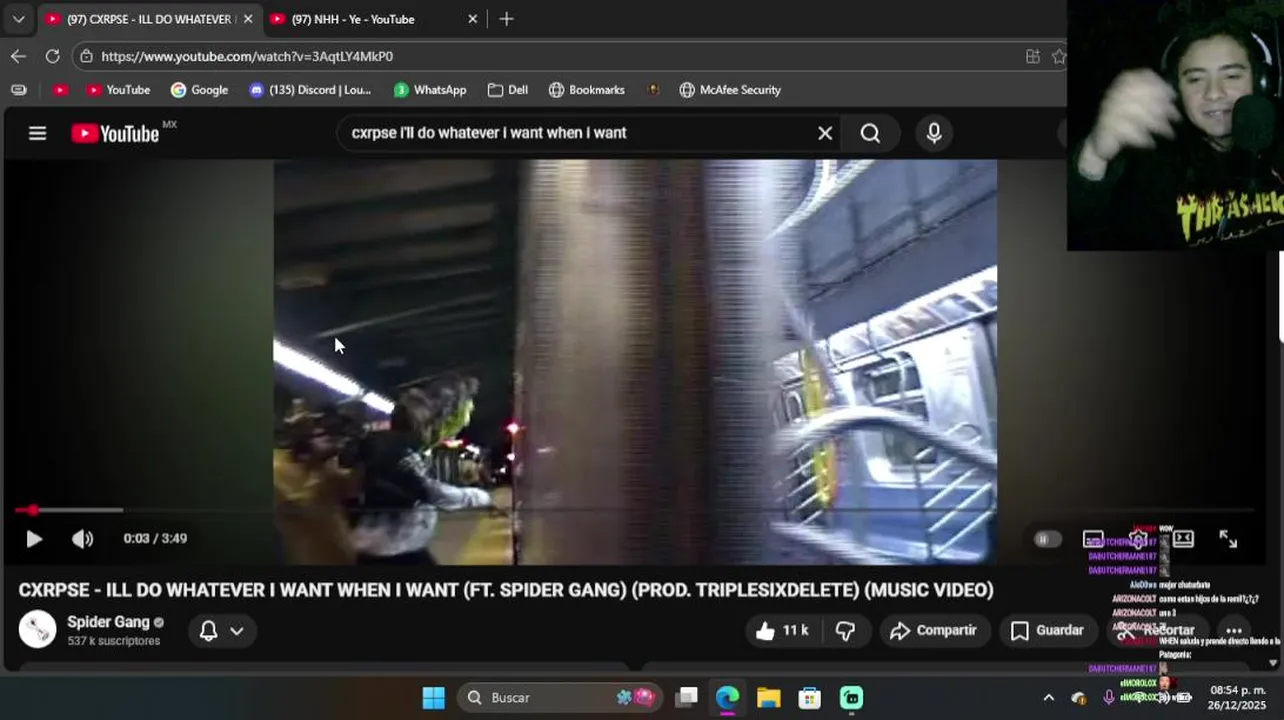The height and width of the screenshot is (720, 1284).
Task: Open the Discord bookmark
Action: [x=310, y=90]
